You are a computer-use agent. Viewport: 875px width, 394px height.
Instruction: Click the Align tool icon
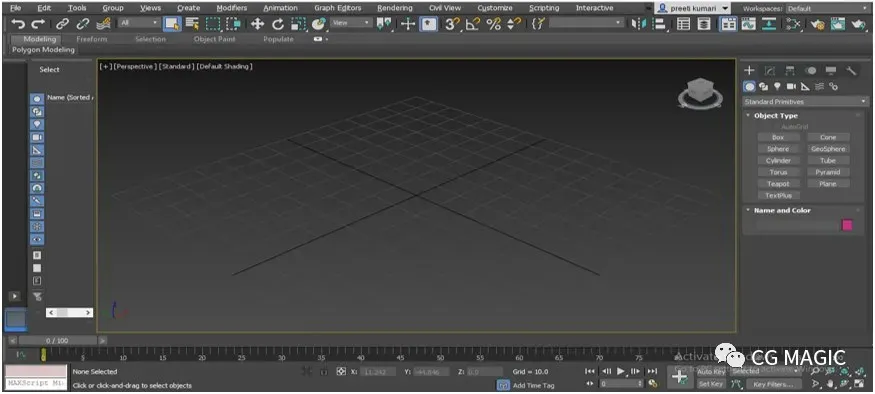(660, 24)
